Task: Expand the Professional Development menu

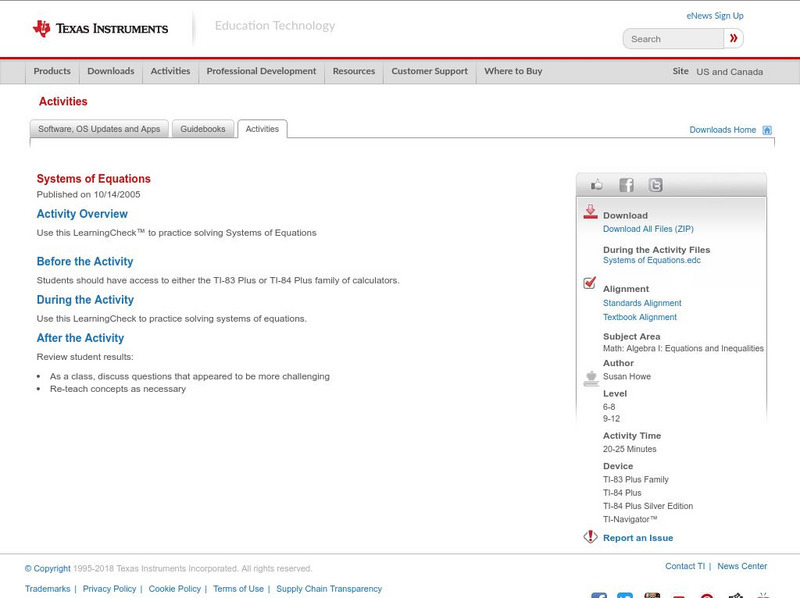Action: click(261, 71)
